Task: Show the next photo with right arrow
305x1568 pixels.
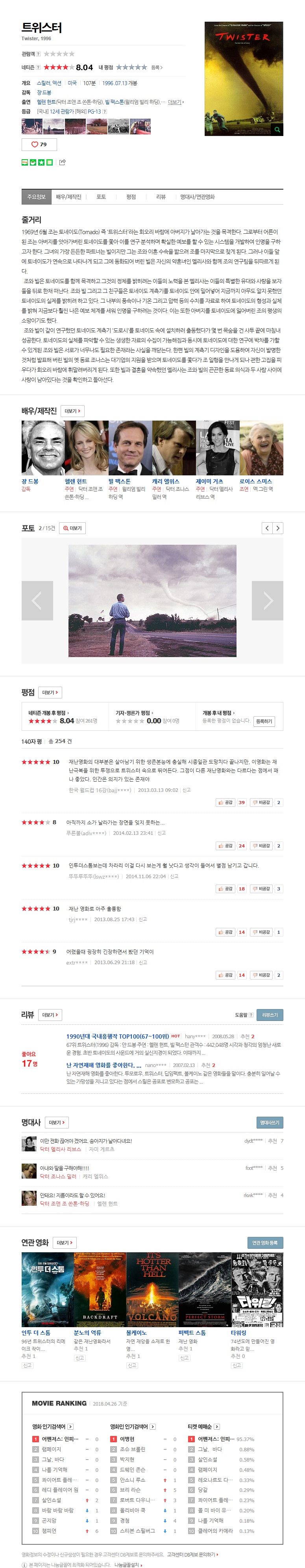Action: coord(267,600)
